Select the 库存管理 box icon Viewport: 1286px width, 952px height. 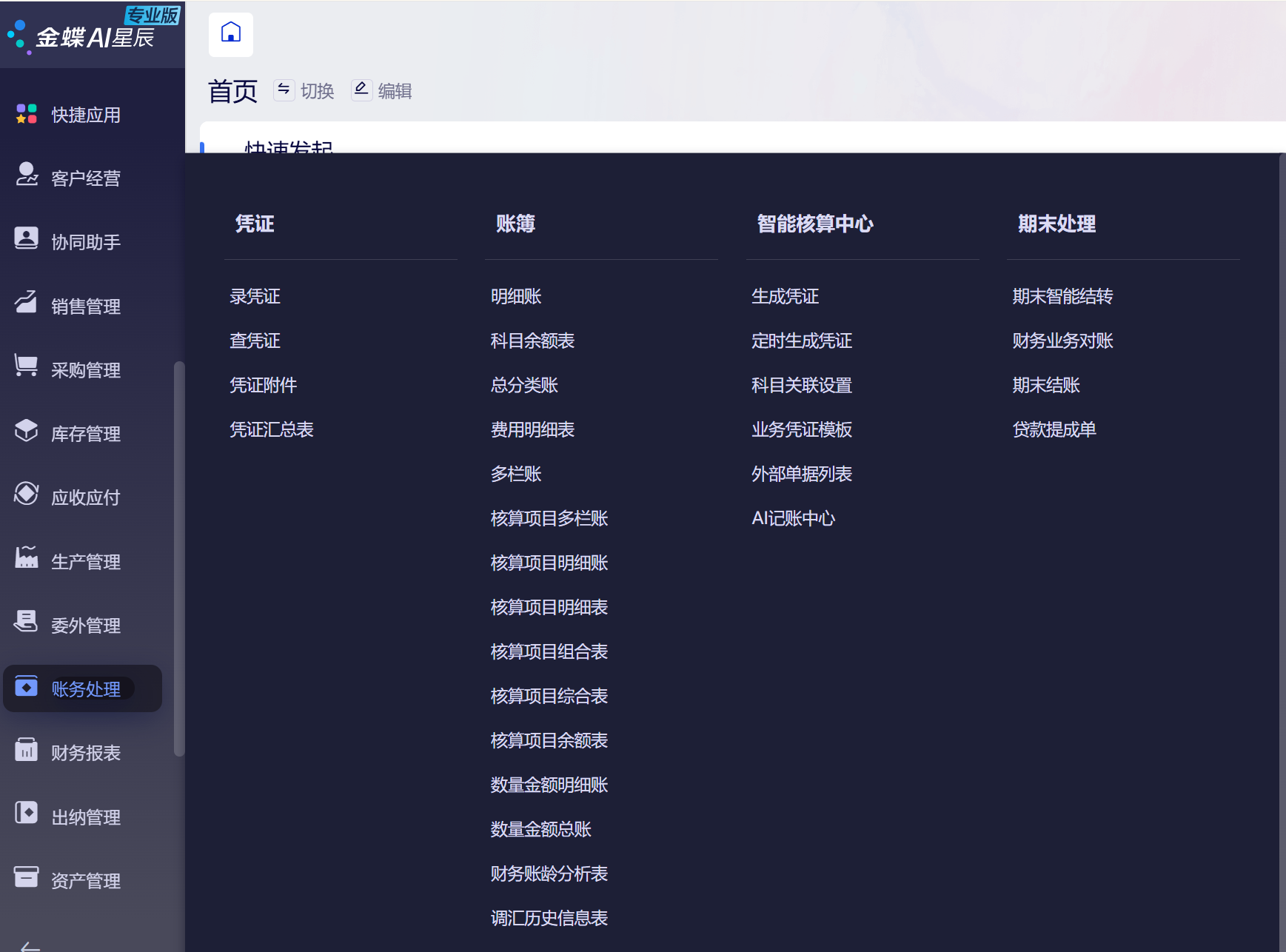(27, 430)
